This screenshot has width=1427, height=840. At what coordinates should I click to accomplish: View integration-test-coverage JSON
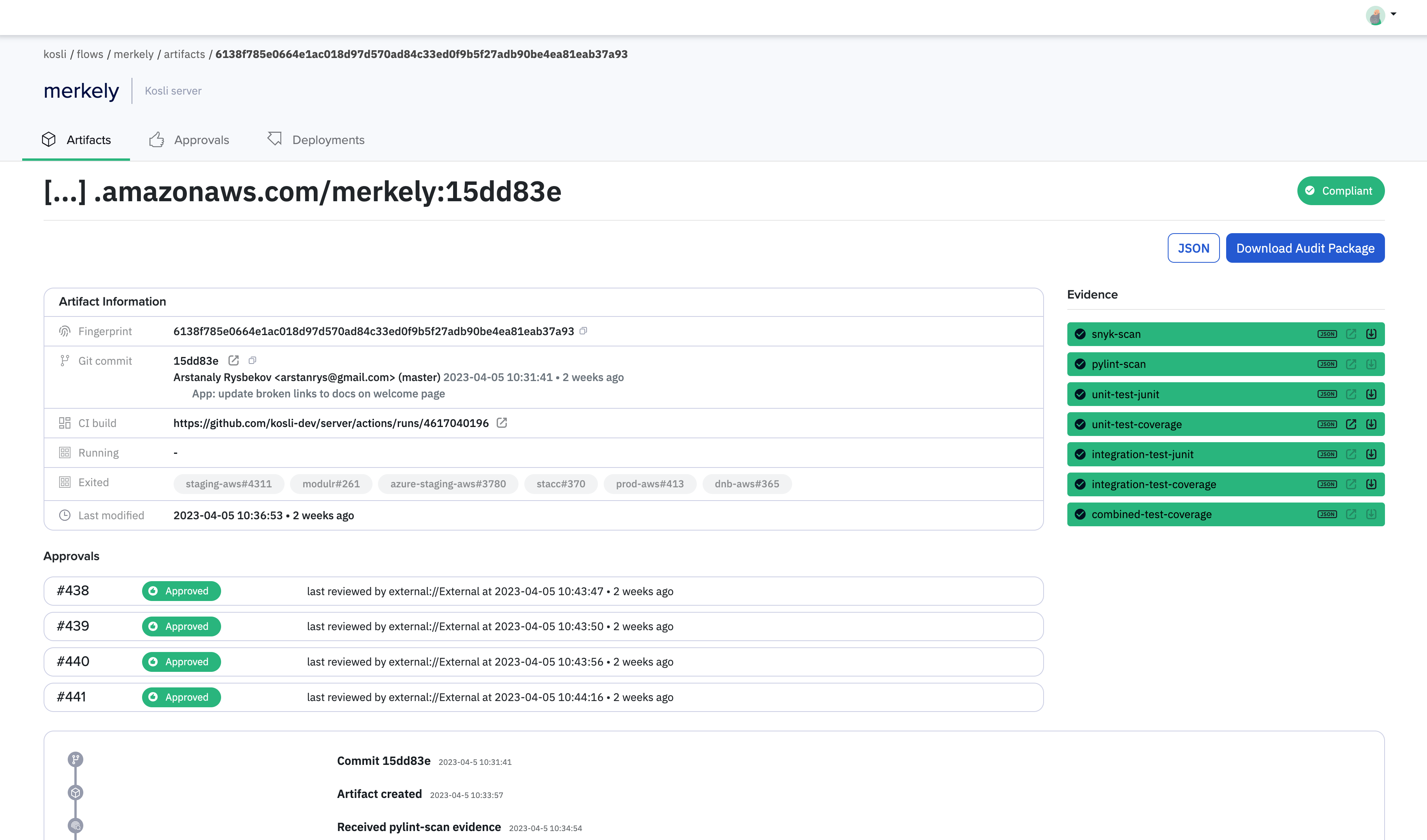1327,484
